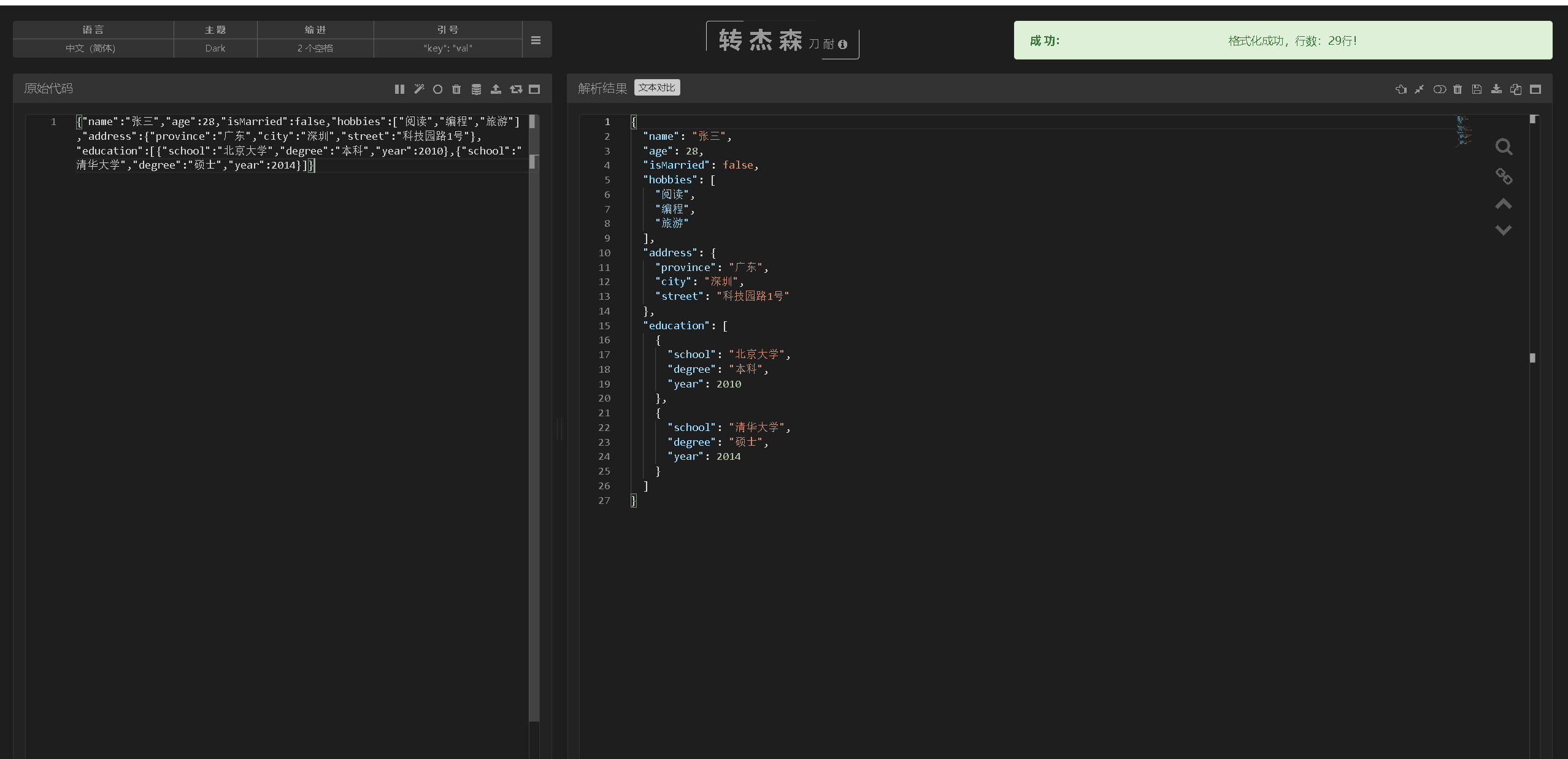Toggle the circle icon in source toolbar
Screen dimensions: 1568x759
click(x=437, y=89)
